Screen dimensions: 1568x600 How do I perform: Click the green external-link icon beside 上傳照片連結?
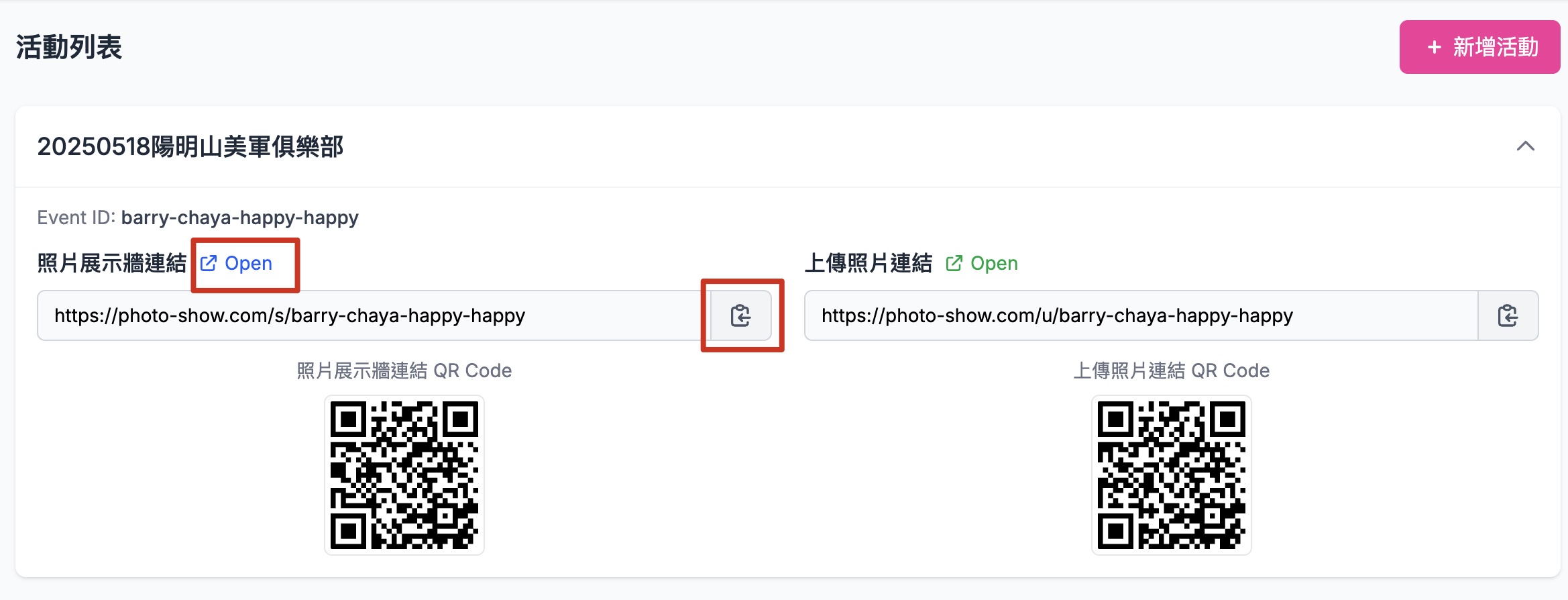[954, 263]
